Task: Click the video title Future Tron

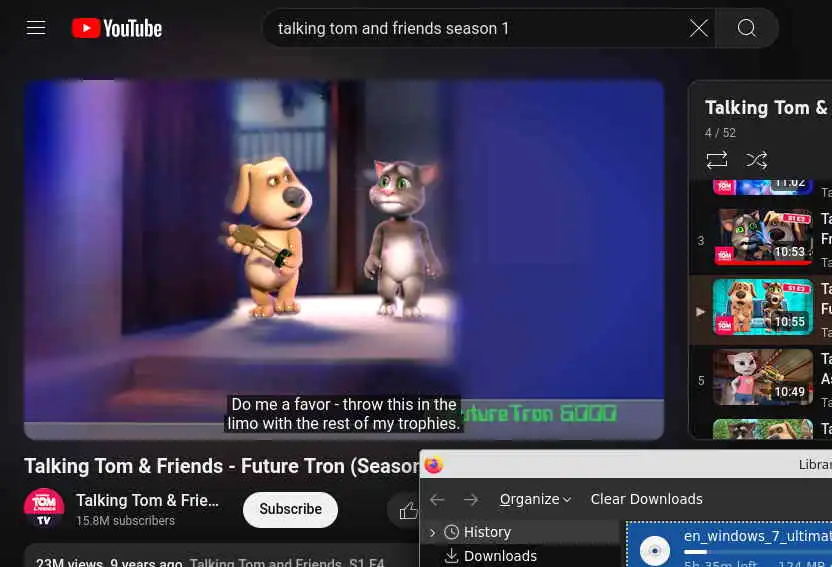Action: pos(221,466)
